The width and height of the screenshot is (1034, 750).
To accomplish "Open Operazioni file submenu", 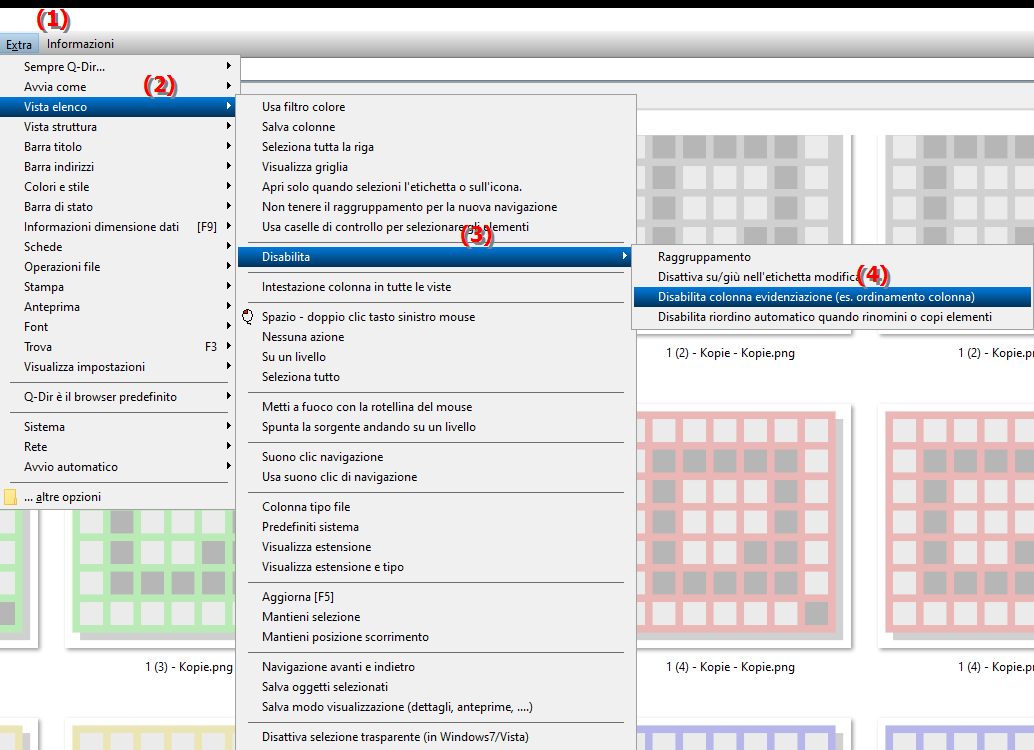I will (119, 266).
